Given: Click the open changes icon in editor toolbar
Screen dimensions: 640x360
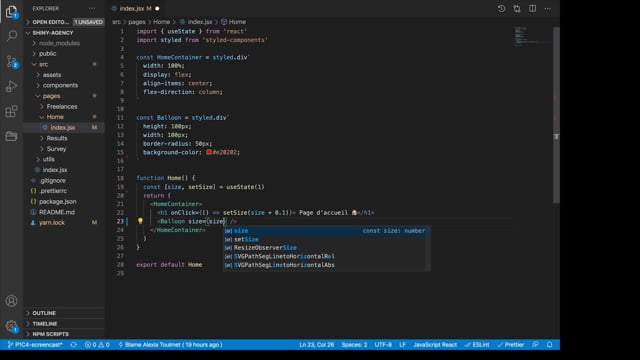Looking at the screenshot, I should coord(517,9).
